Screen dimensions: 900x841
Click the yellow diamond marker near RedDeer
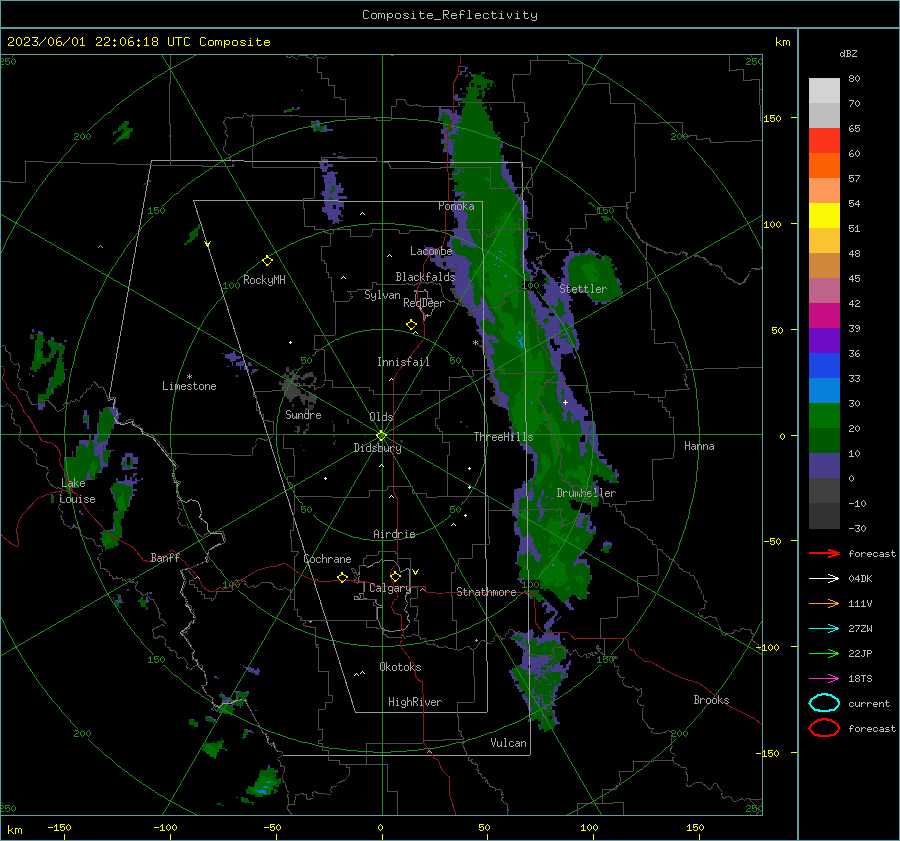pyautogui.click(x=412, y=325)
